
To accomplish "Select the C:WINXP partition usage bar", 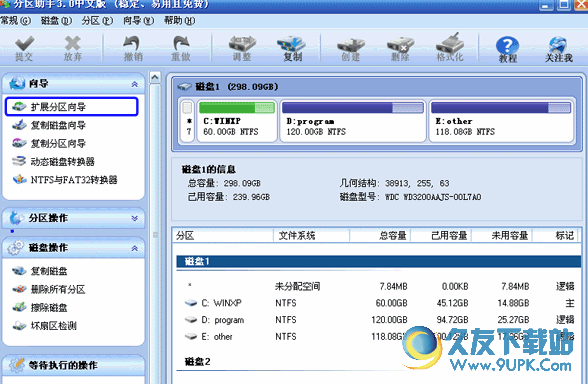I will pos(237,108).
